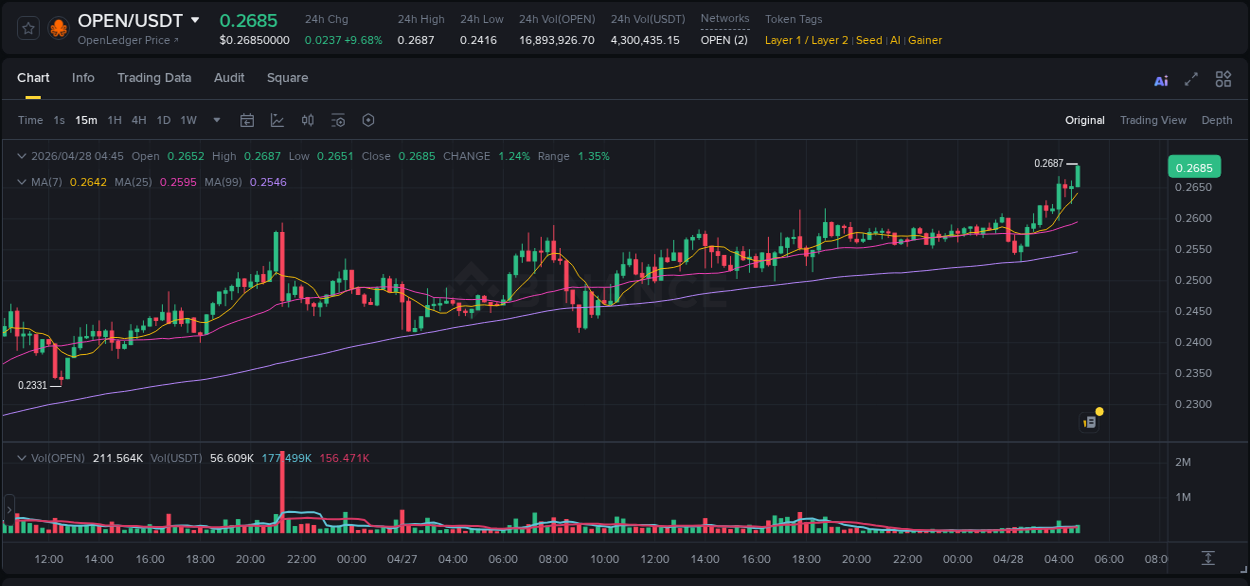
Task: Select the 1H time interval
Action: [x=114, y=121]
